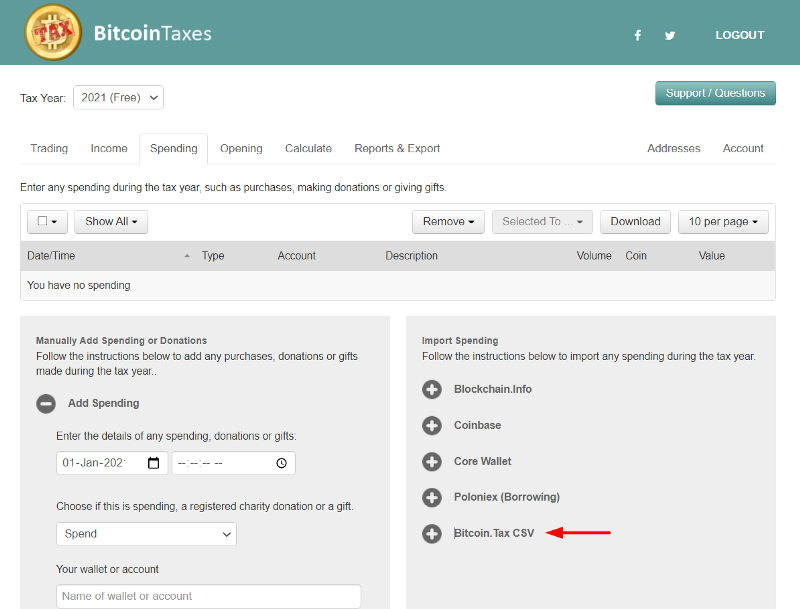Click the 'You have no spending' row
This screenshot has width=800, height=609.
(397, 285)
